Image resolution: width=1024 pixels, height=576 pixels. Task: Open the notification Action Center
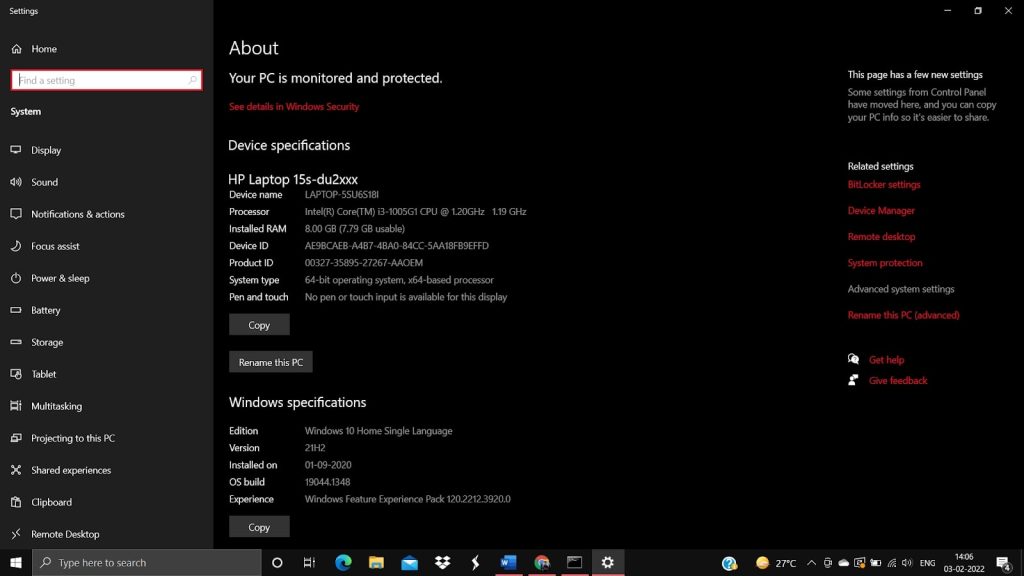[1004, 563]
